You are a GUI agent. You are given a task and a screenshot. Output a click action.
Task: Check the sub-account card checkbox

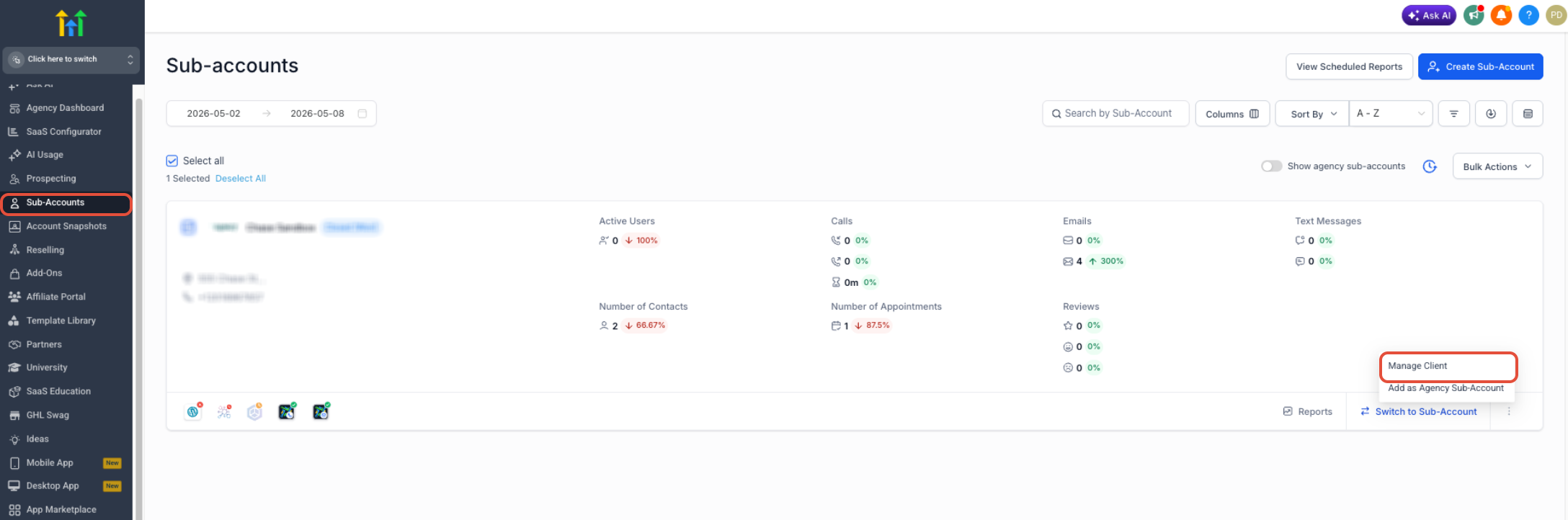[188, 228]
